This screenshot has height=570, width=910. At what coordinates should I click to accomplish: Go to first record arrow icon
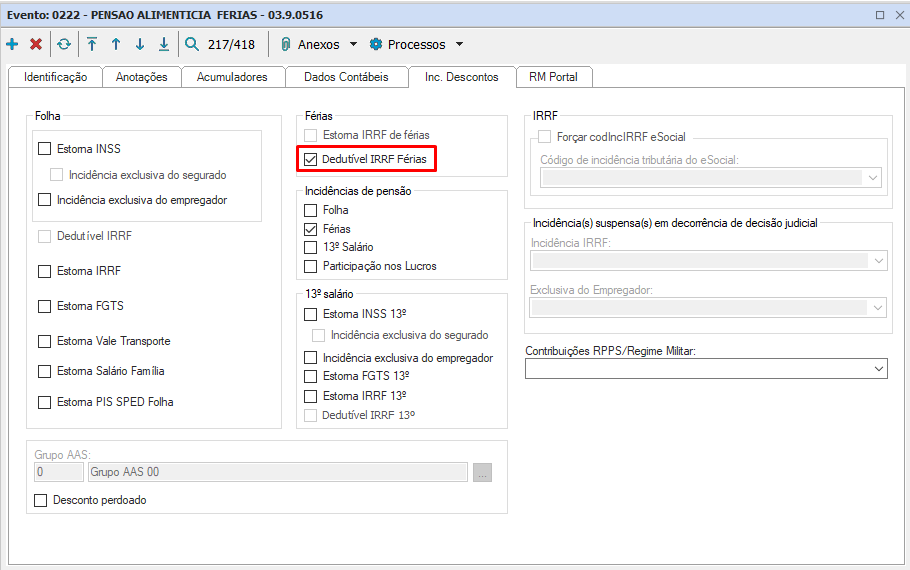[x=92, y=44]
